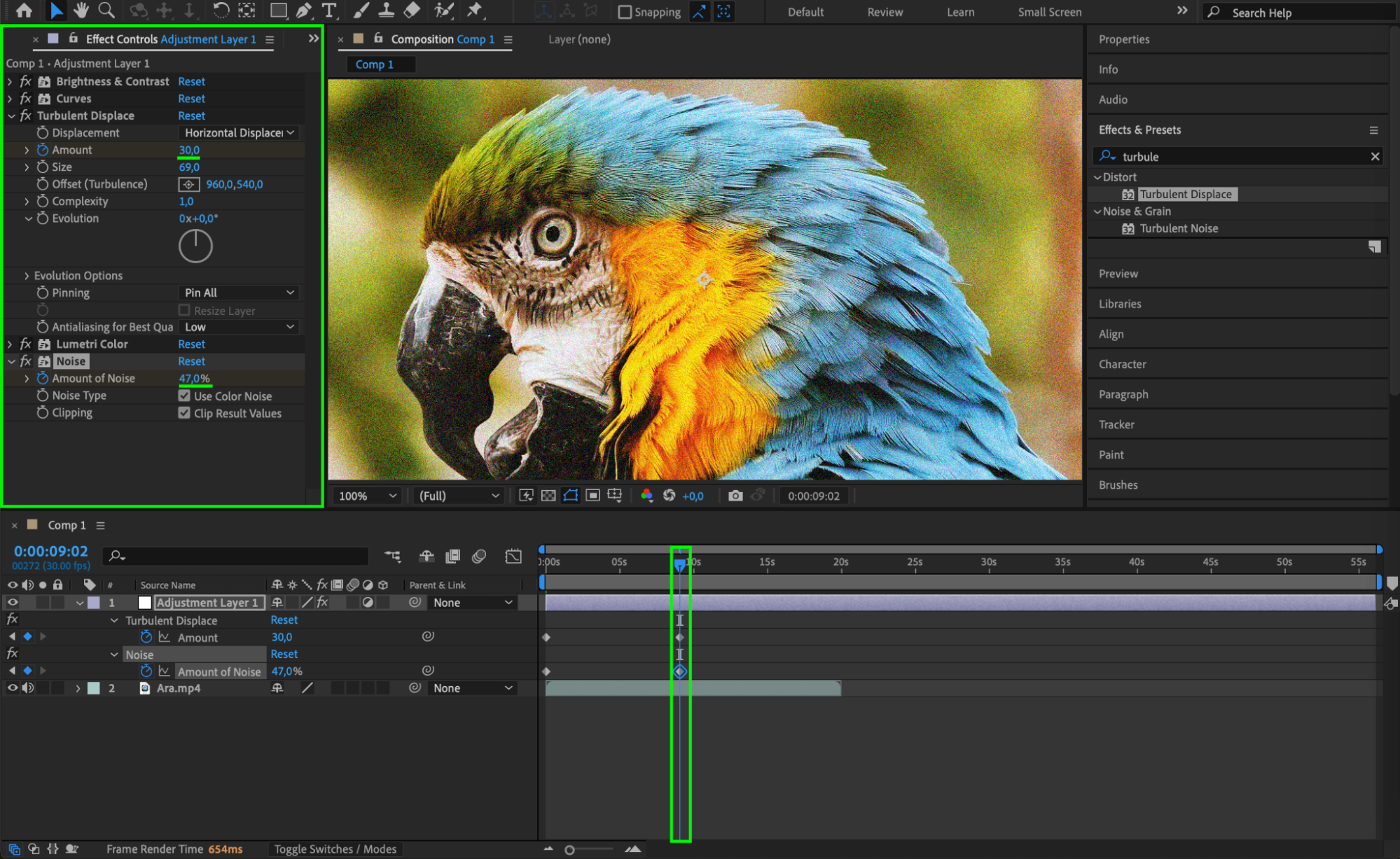The image size is (1400, 859).
Task: Toggle the Clip Result Values checkbox
Action: click(x=184, y=413)
